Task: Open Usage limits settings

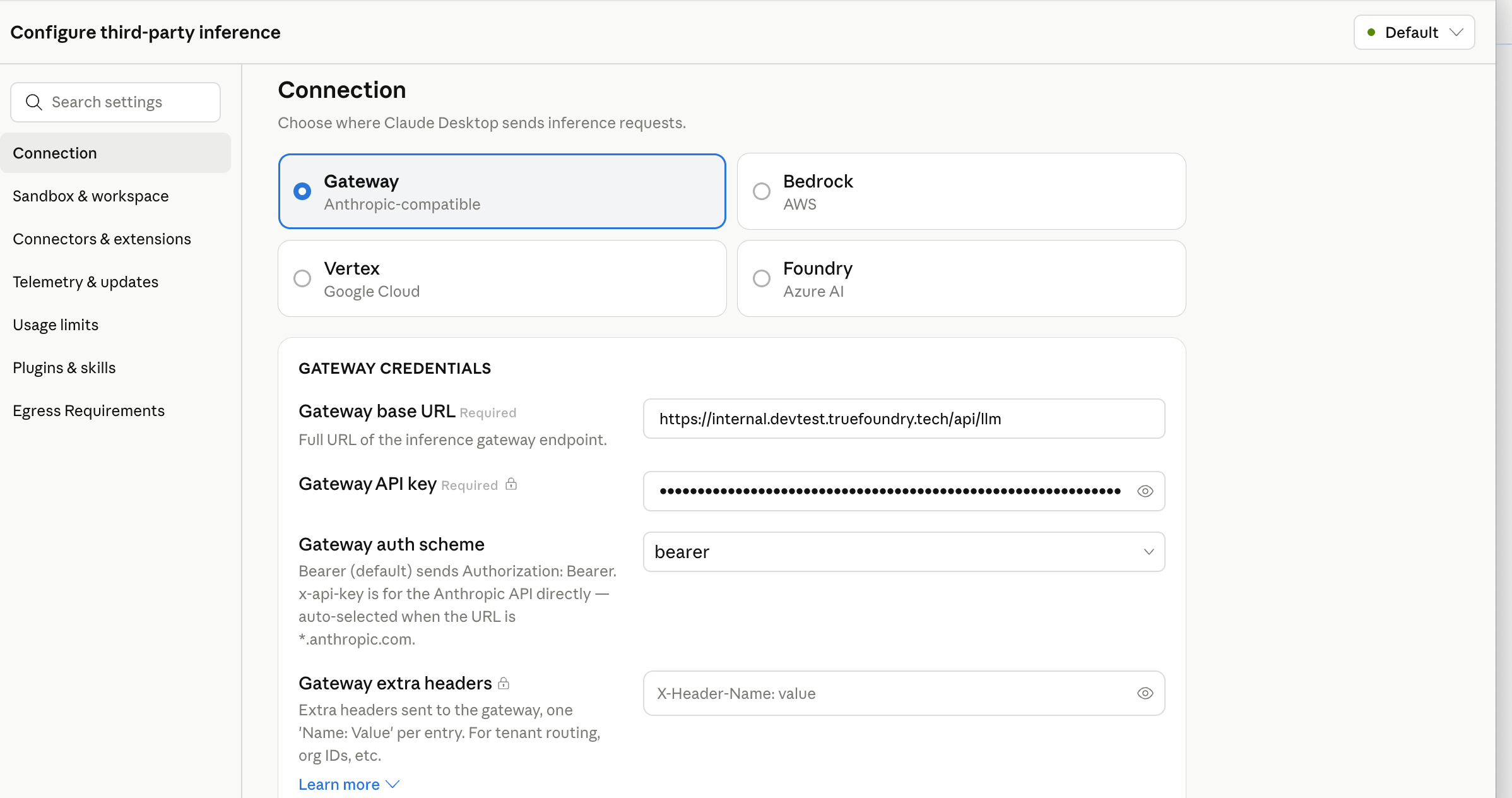Action: (115, 325)
